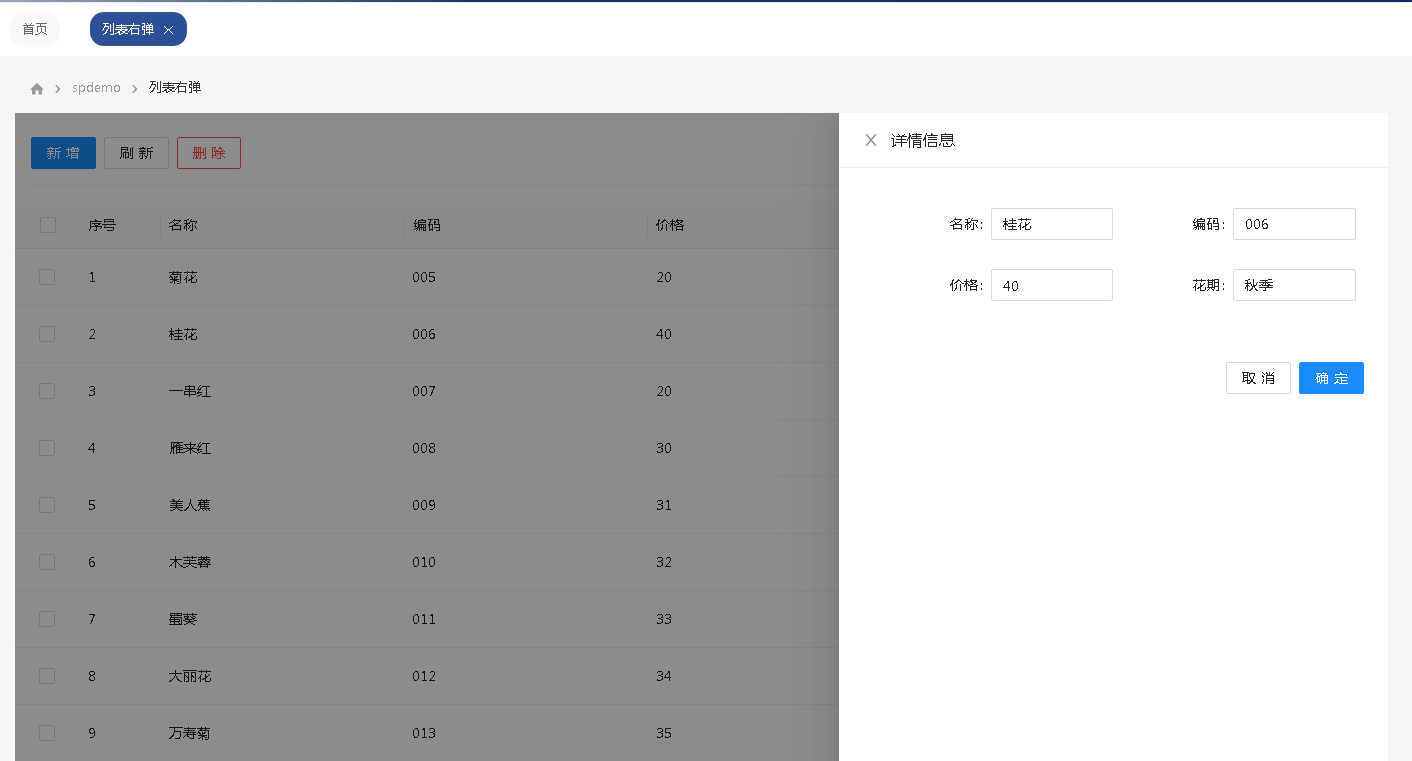Click the 新增 button
Screen dimensions: 1412x761
[63, 153]
